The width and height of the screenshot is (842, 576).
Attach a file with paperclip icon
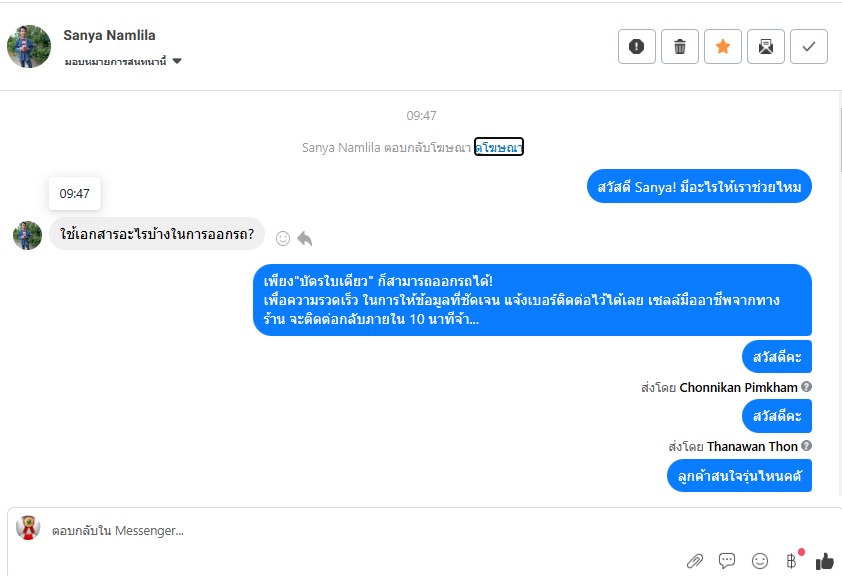[x=694, y=562]
